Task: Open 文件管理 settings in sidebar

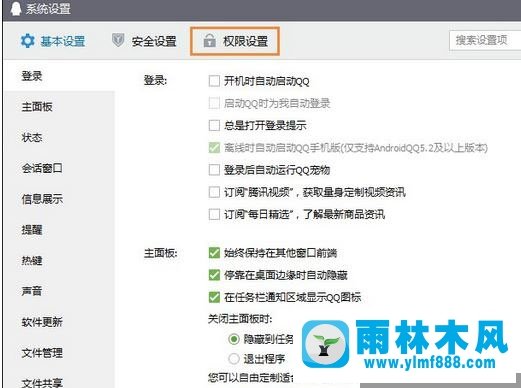Action: click(x=42, y=353)
